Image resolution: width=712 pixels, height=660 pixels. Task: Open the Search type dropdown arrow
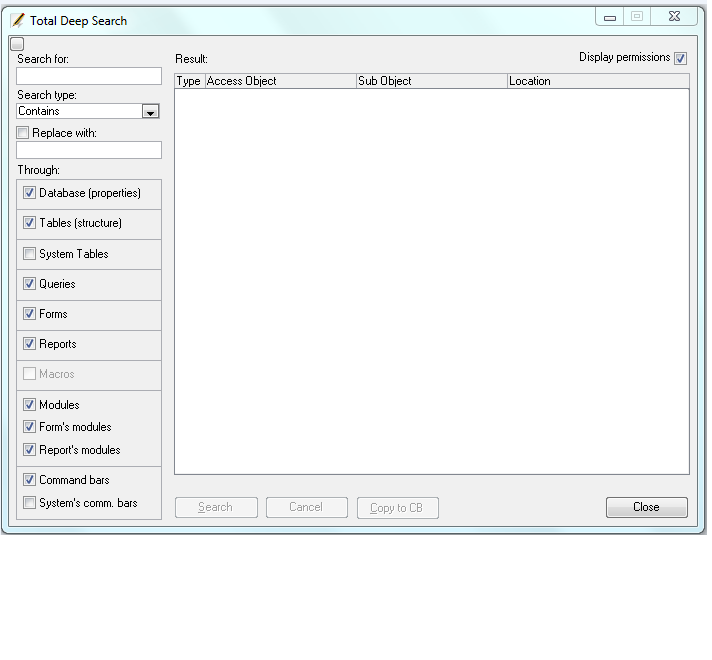pyautogui.click(x=150, y=111)
